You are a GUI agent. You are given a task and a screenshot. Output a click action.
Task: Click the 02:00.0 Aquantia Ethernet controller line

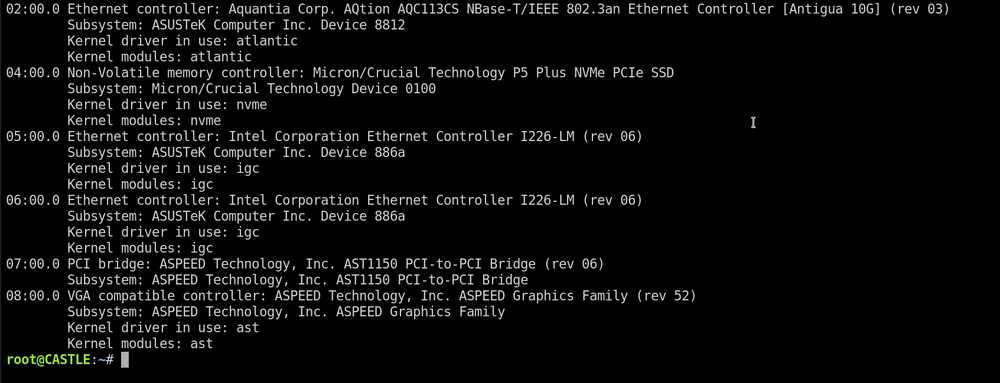[x=478, y=10]
